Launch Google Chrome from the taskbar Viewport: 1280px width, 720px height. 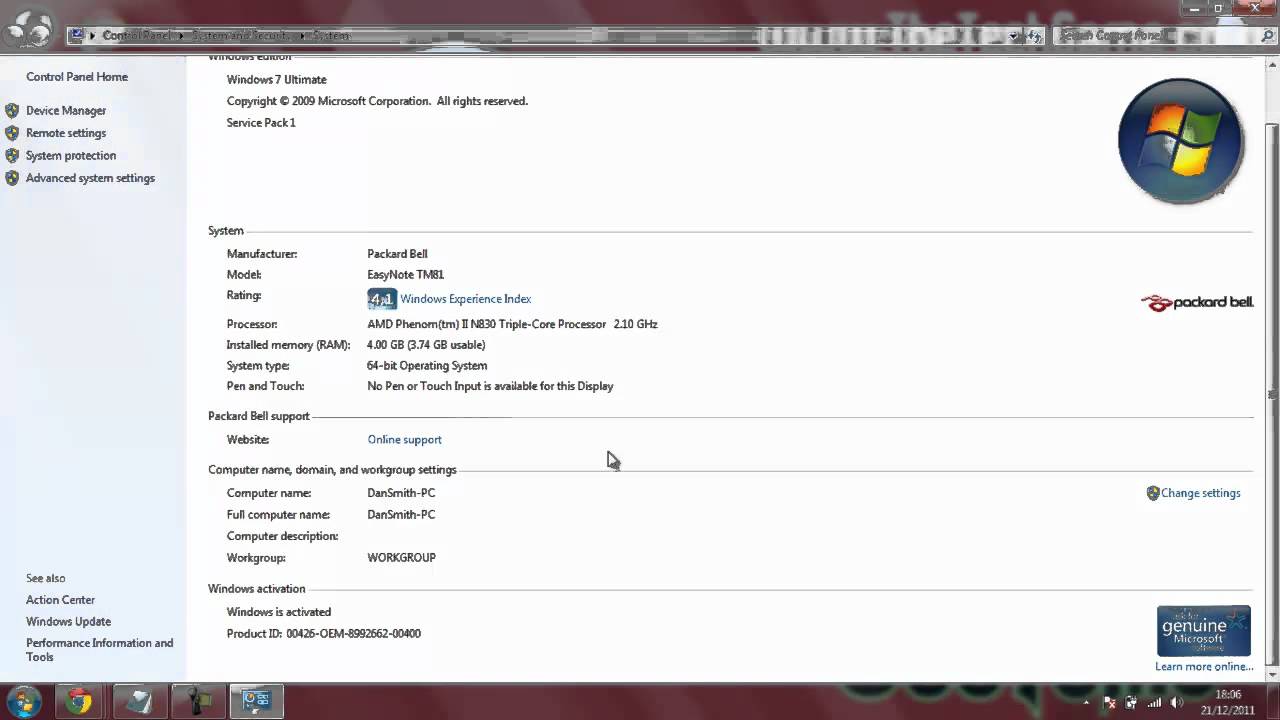[79, 702]
